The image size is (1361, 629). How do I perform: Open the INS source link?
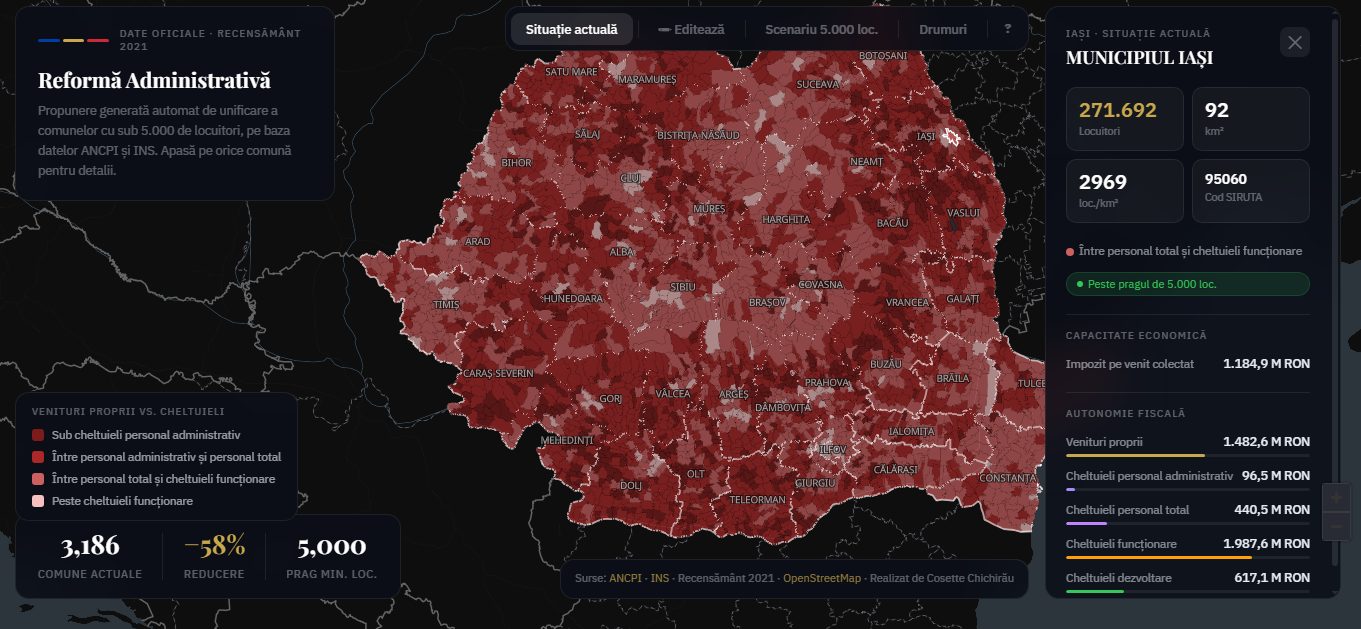660,578
